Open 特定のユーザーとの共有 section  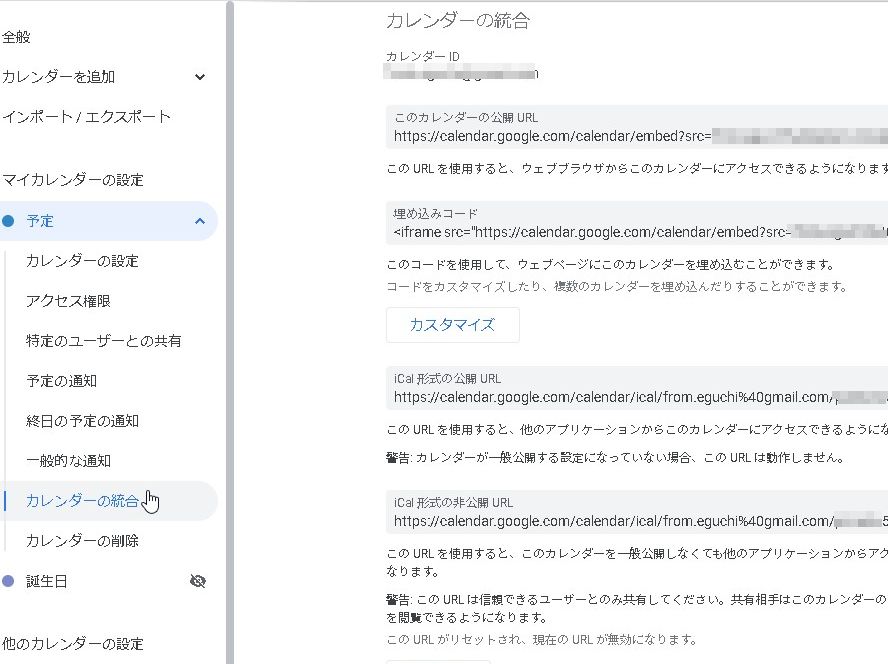(x=103, y=341)
